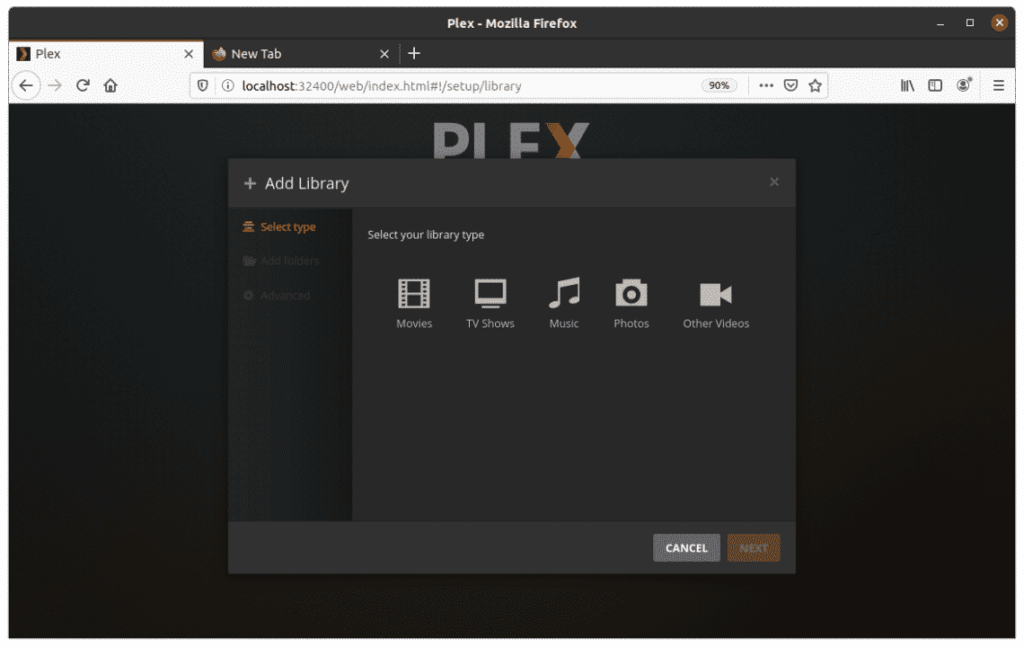
Task: Bookmark this page with the star
Action: (815, 86)
